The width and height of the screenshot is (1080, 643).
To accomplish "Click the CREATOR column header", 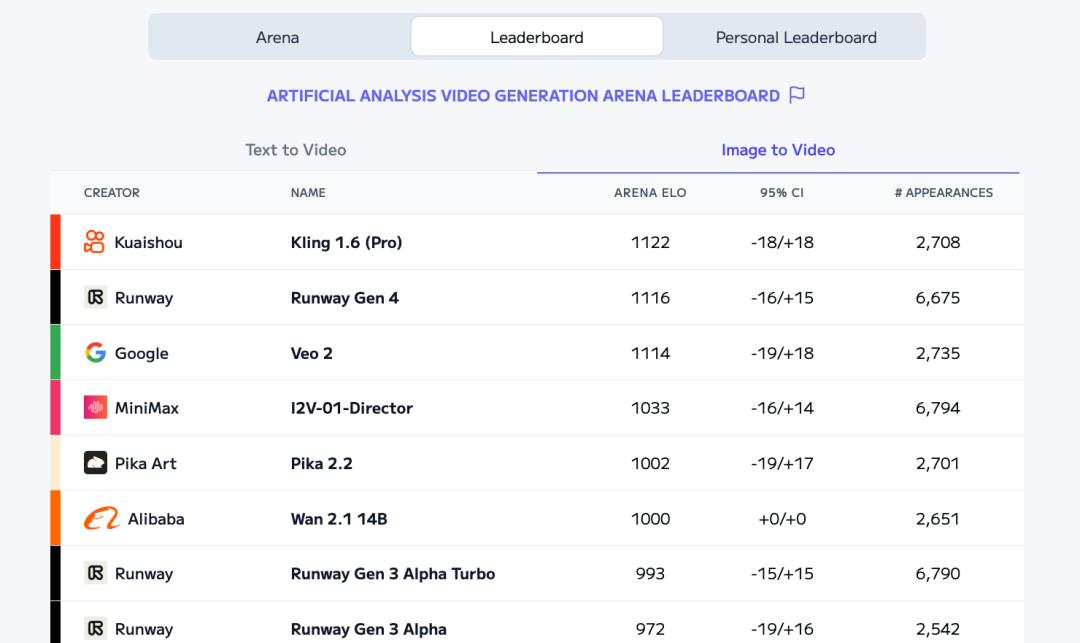I will coord(112,193).
